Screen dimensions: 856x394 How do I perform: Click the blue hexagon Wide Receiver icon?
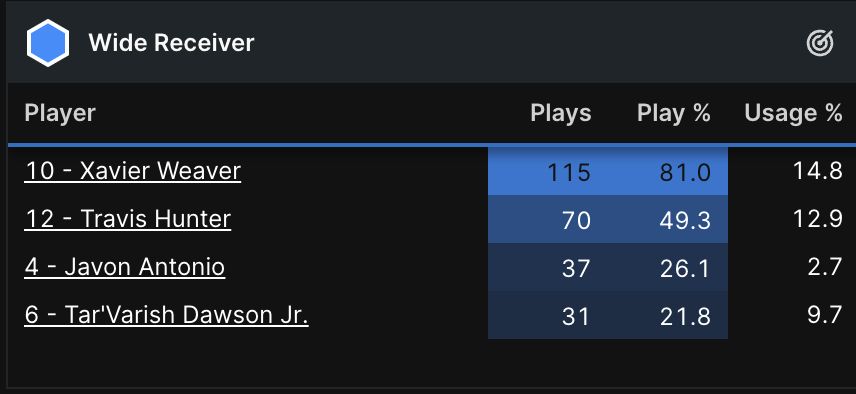48,43
